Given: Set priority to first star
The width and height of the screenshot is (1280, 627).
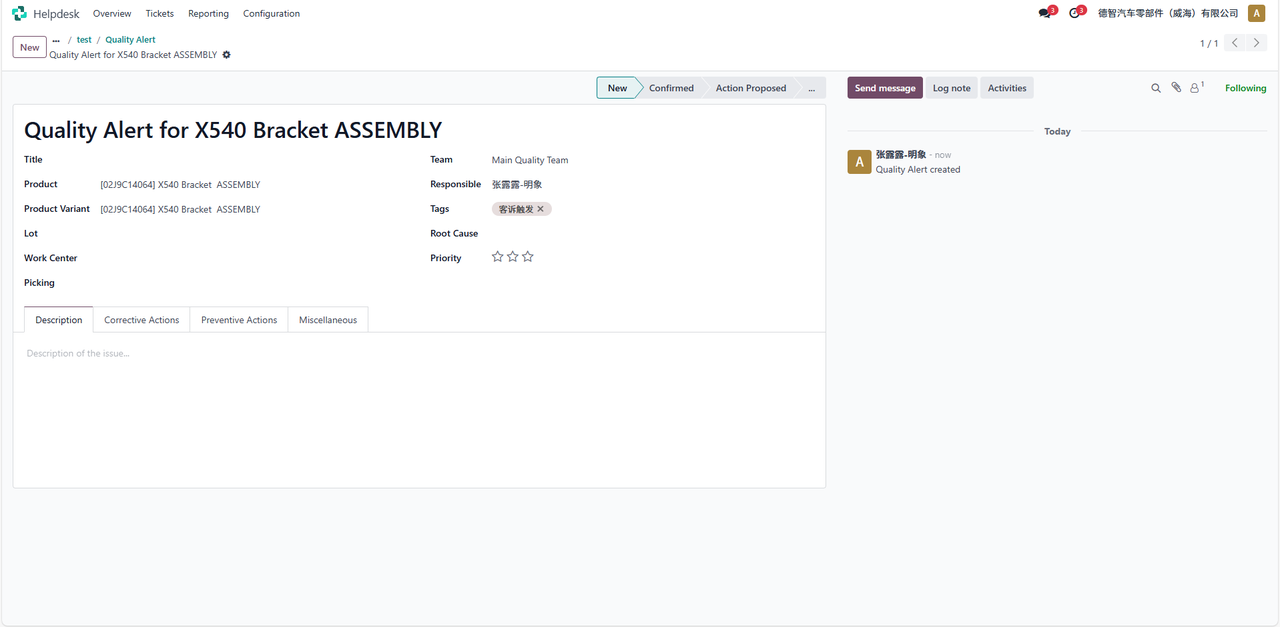Looking at the screenshot, I should 498,257.
